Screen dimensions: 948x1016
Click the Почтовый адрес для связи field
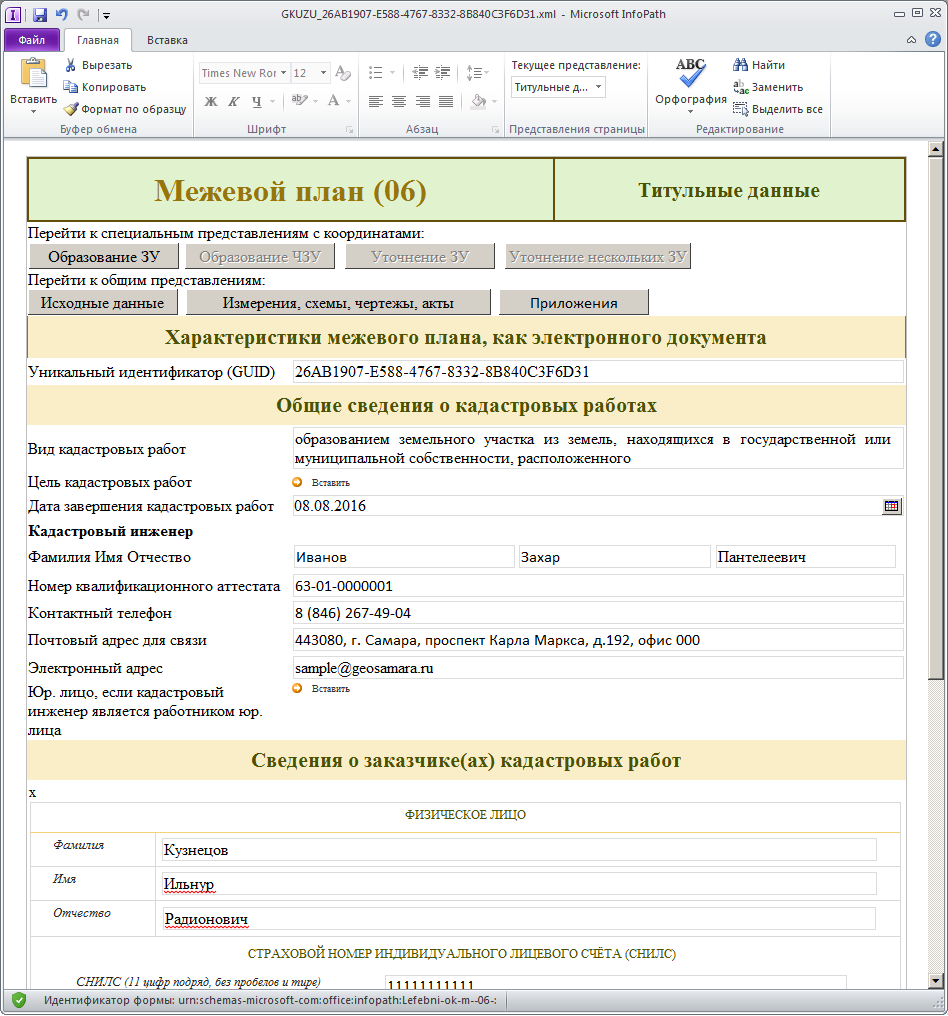coord(598,640)
